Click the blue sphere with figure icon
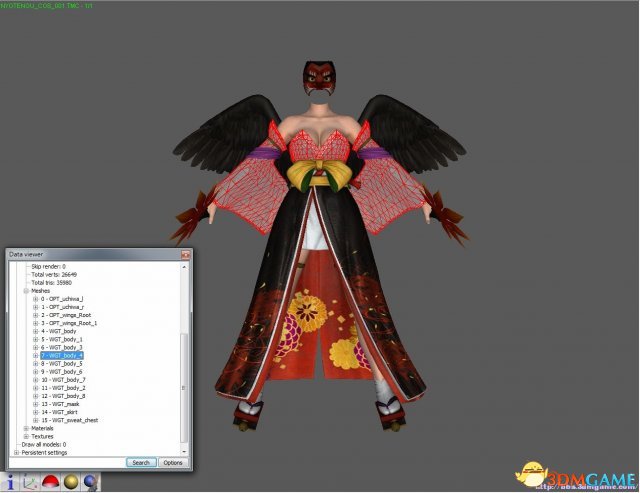The width and height of the screenshot is (640, 493). [91, 482]
